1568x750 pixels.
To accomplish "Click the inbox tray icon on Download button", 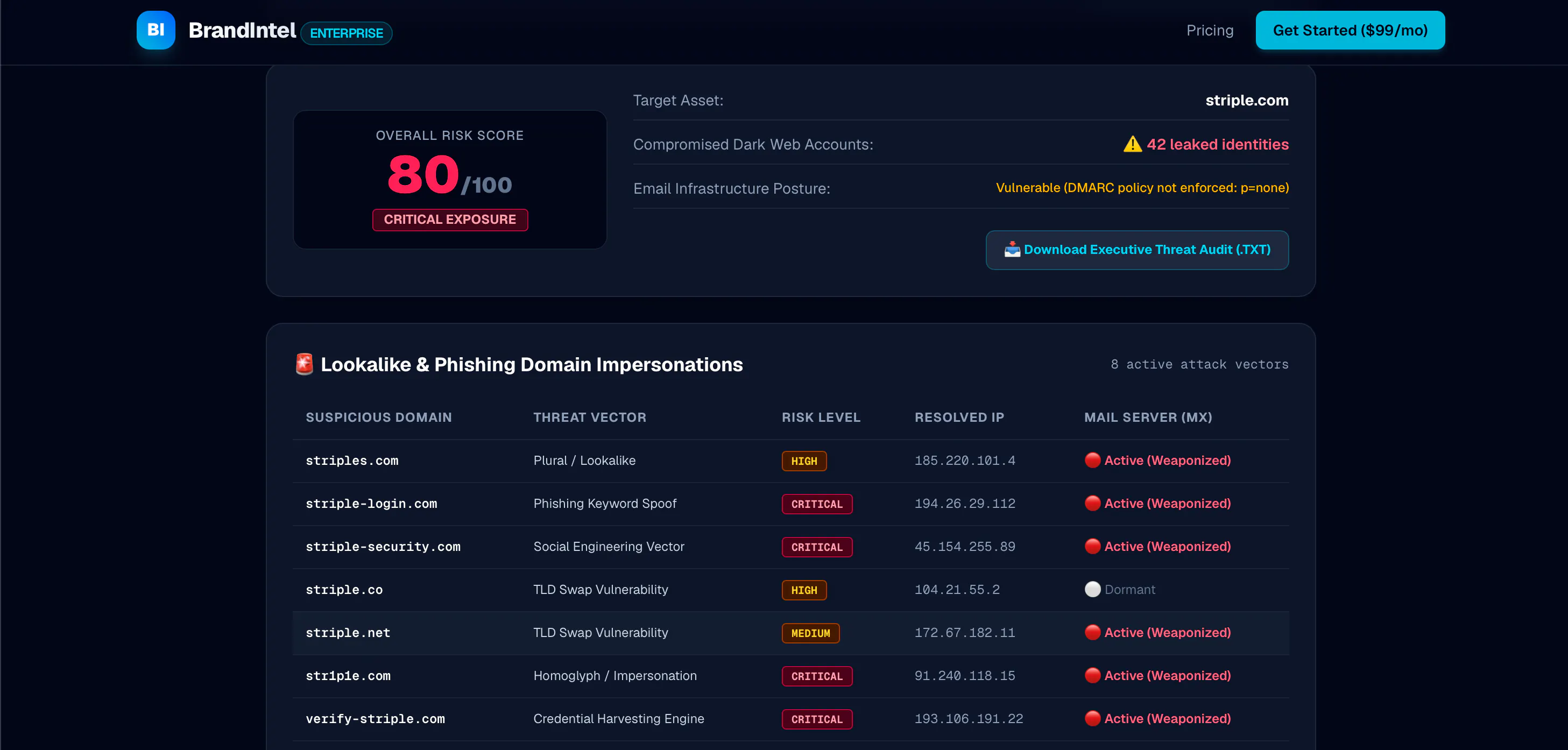I will 1012,250.
